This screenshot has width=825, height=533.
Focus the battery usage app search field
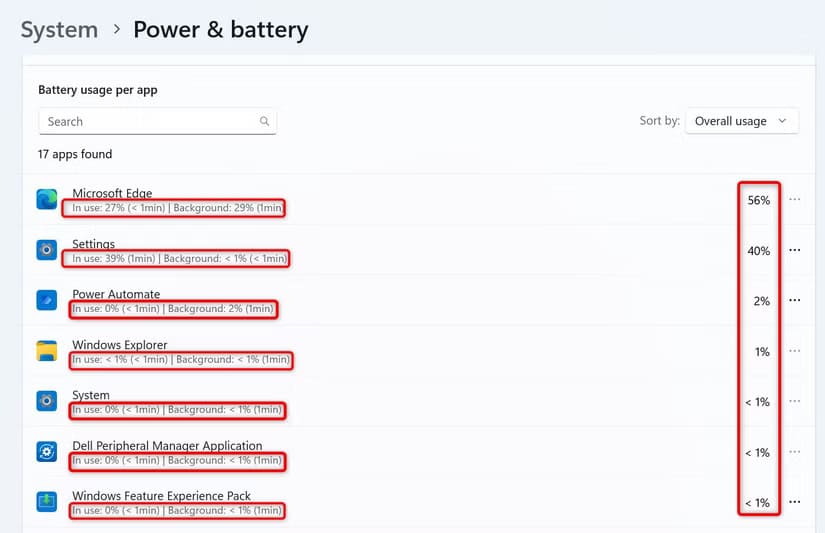pos(148,122)
